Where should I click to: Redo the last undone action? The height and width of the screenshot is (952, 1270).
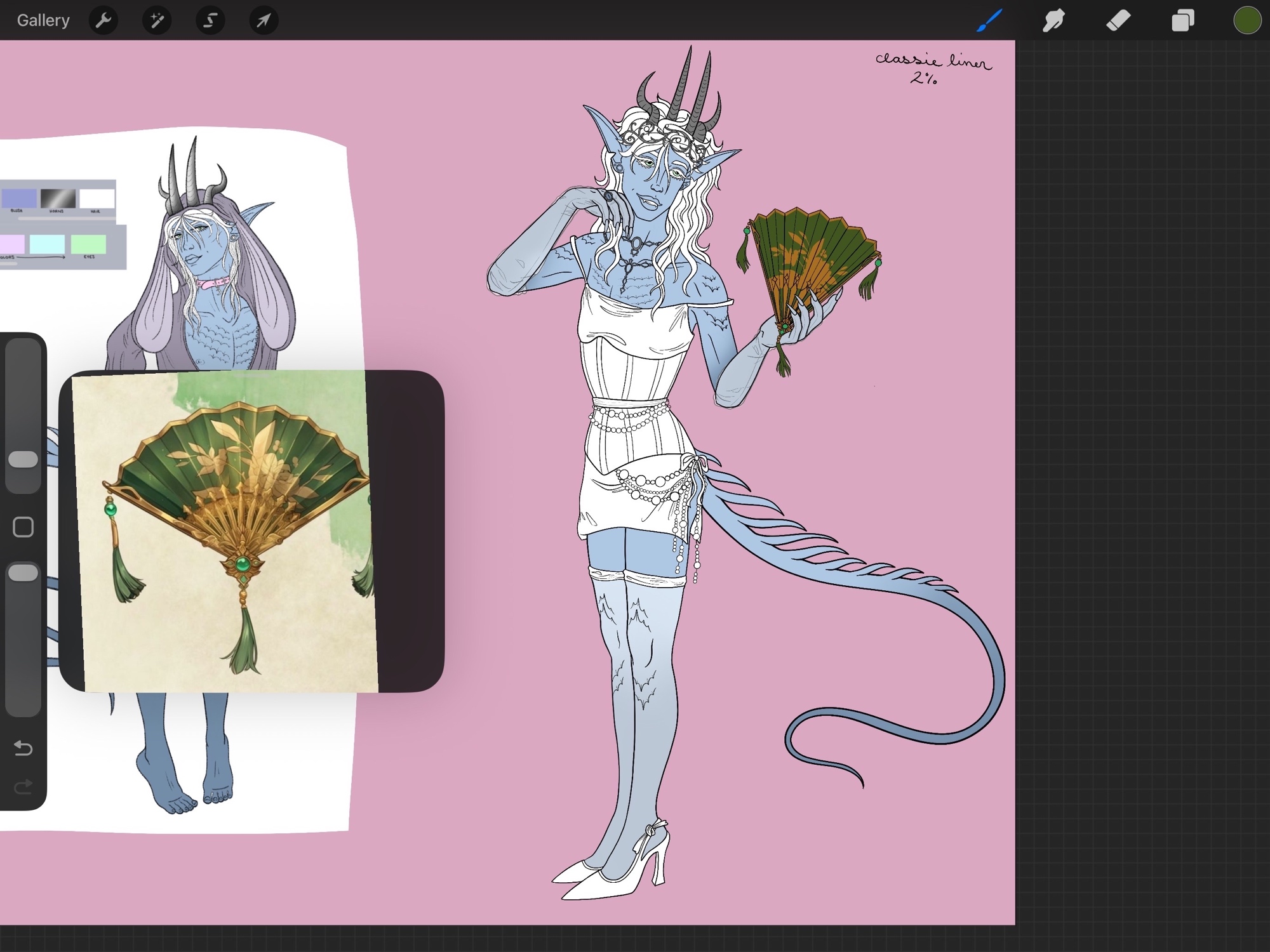pyautogui.click(x=23, y=788)
